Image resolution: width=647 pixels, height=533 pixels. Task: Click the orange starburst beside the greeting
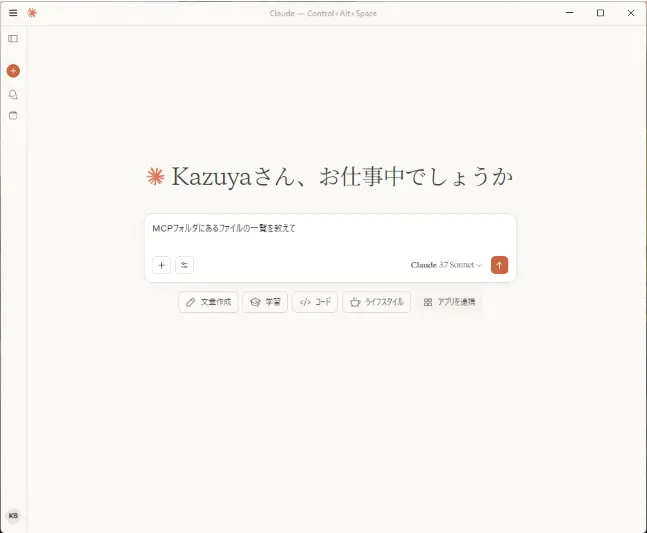156,177
